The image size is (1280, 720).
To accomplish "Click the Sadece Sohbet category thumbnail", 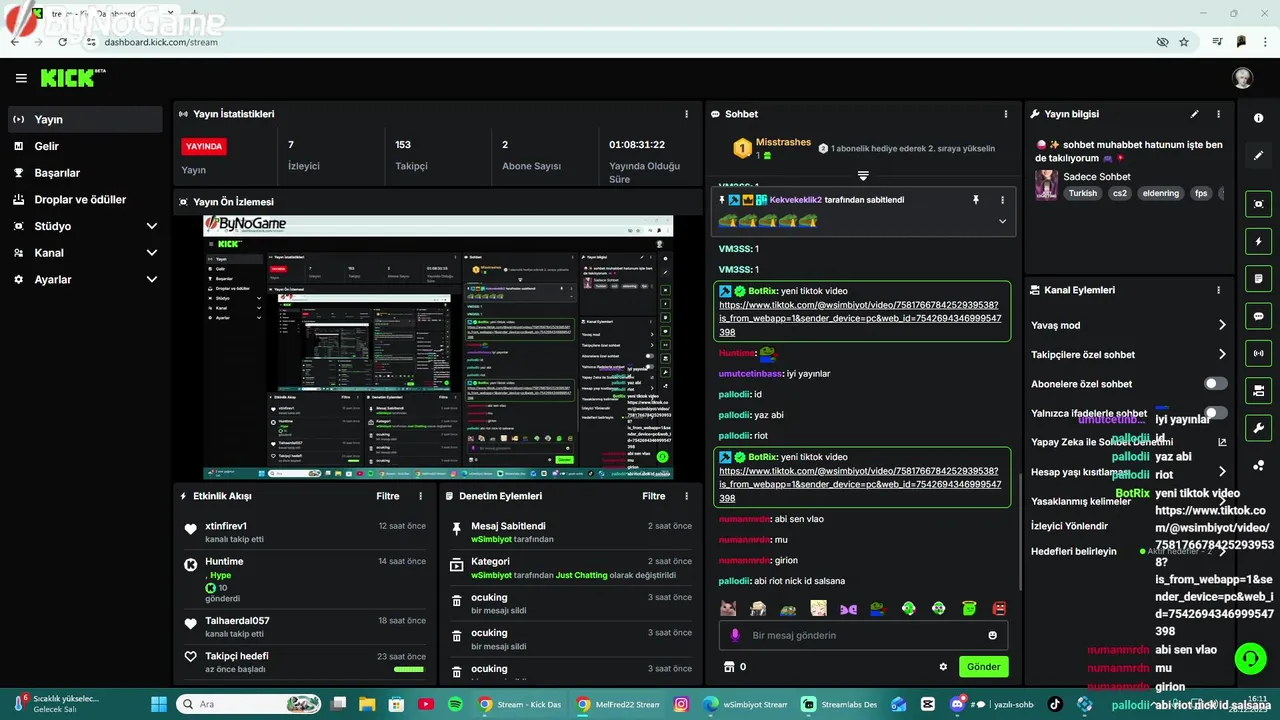I will click(1046, 184).
